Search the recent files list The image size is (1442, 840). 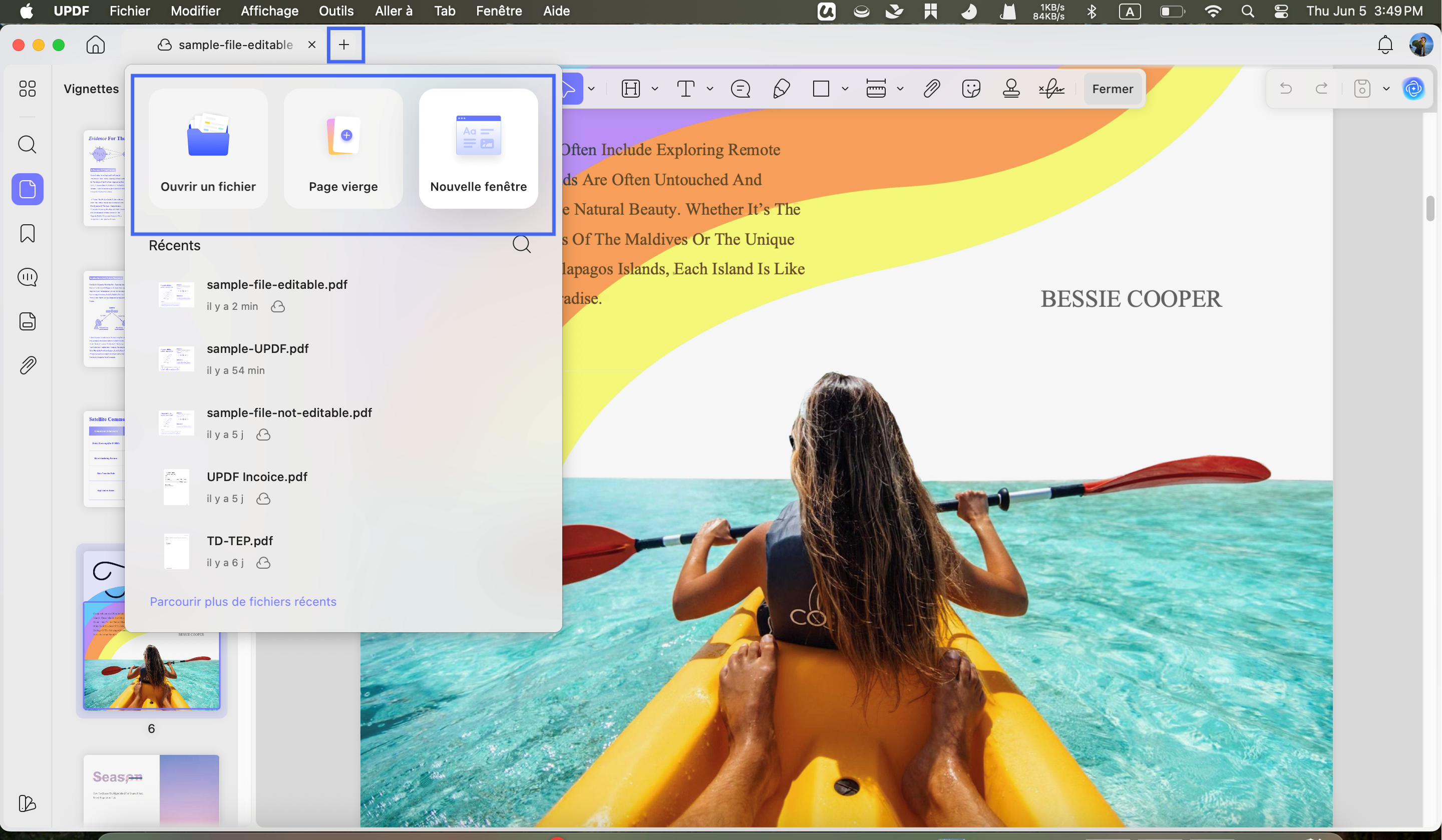click(521, 244)
